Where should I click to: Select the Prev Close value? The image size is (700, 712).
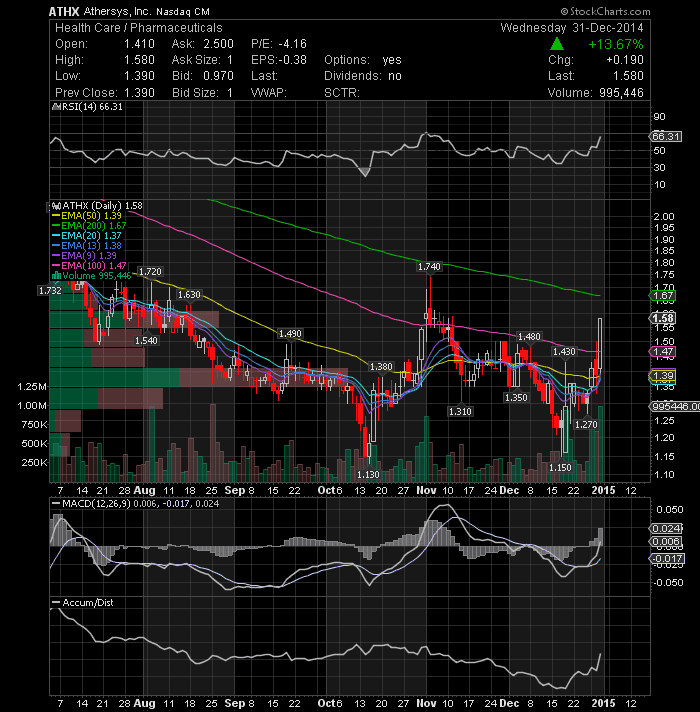[x=139, y=93]
